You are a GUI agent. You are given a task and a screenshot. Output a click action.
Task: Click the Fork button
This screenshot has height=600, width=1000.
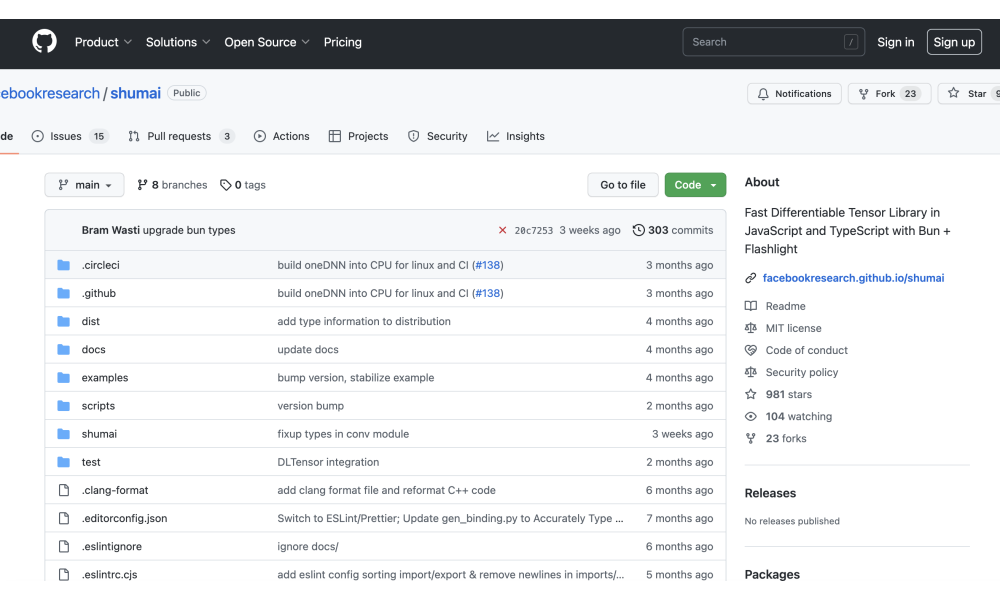coord(889,94)
